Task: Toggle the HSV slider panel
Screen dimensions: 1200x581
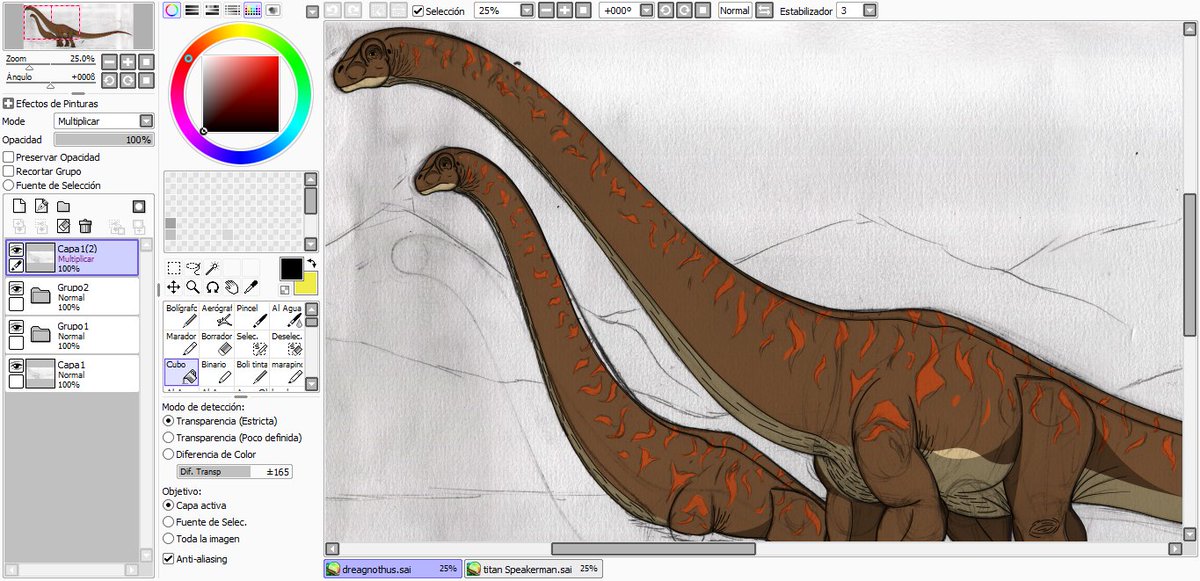Action: pyautogui.click(x=212, y=9)
